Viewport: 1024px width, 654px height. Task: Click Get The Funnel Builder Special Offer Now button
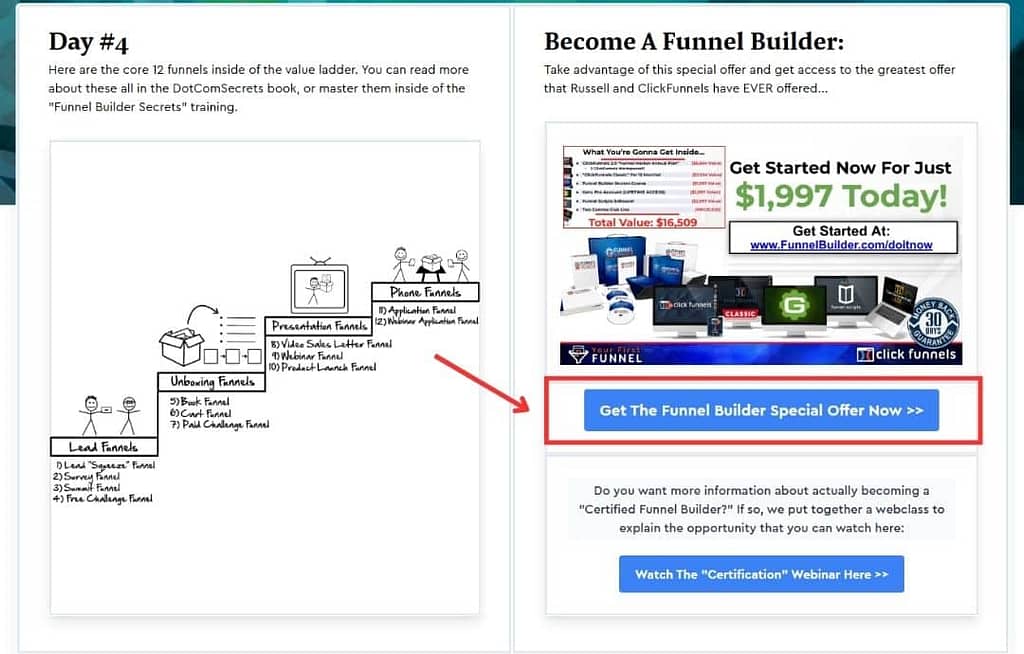pyautogui.click(x=761, y=410)
